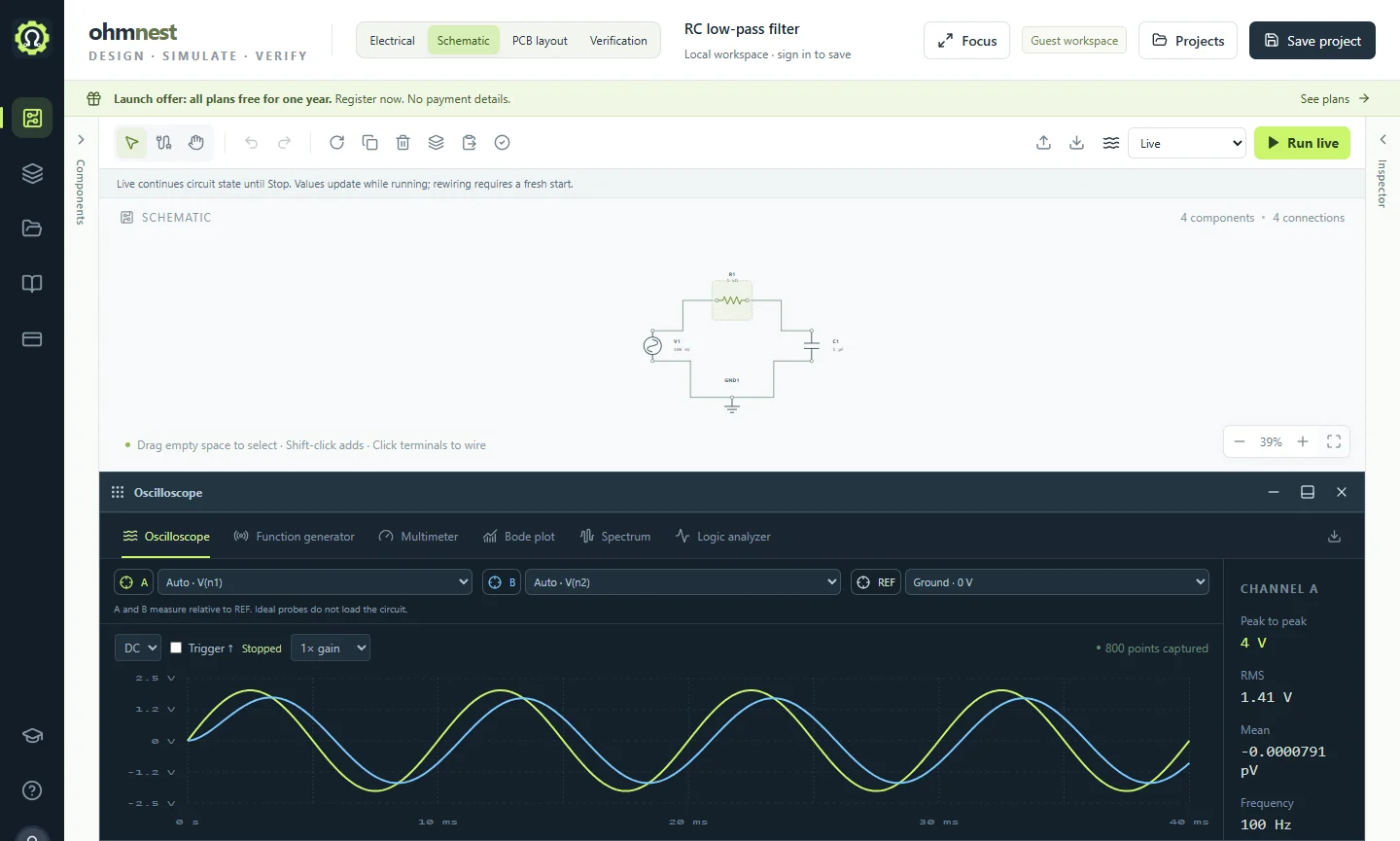Viewport: 1400px width, 841px height.
Task: Click the Run live button
Action: tap(1302, 143)
